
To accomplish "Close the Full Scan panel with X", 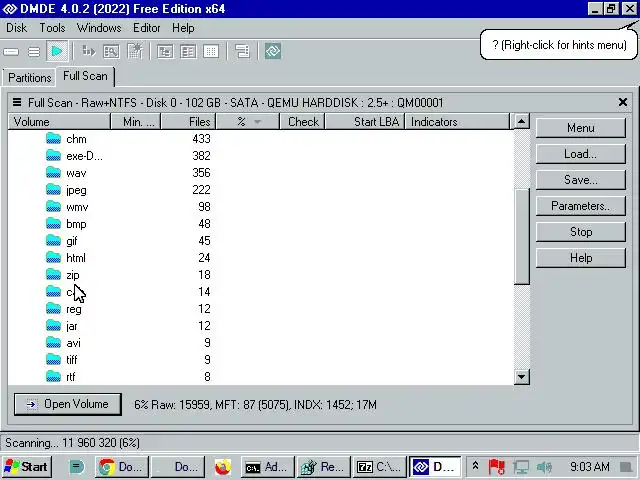I will coord(623,102).
